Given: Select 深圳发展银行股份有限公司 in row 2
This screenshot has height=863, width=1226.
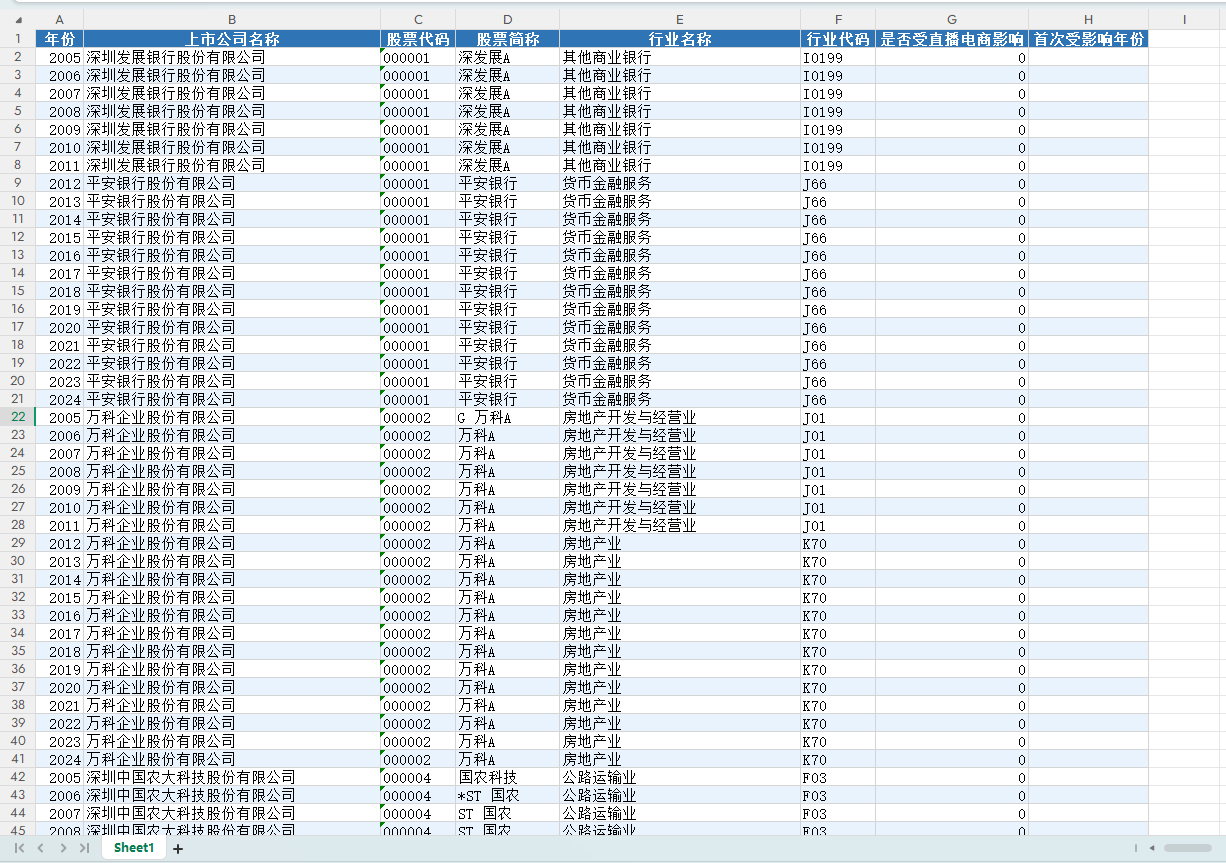Looking at the screenshot, I should point(232,57).
